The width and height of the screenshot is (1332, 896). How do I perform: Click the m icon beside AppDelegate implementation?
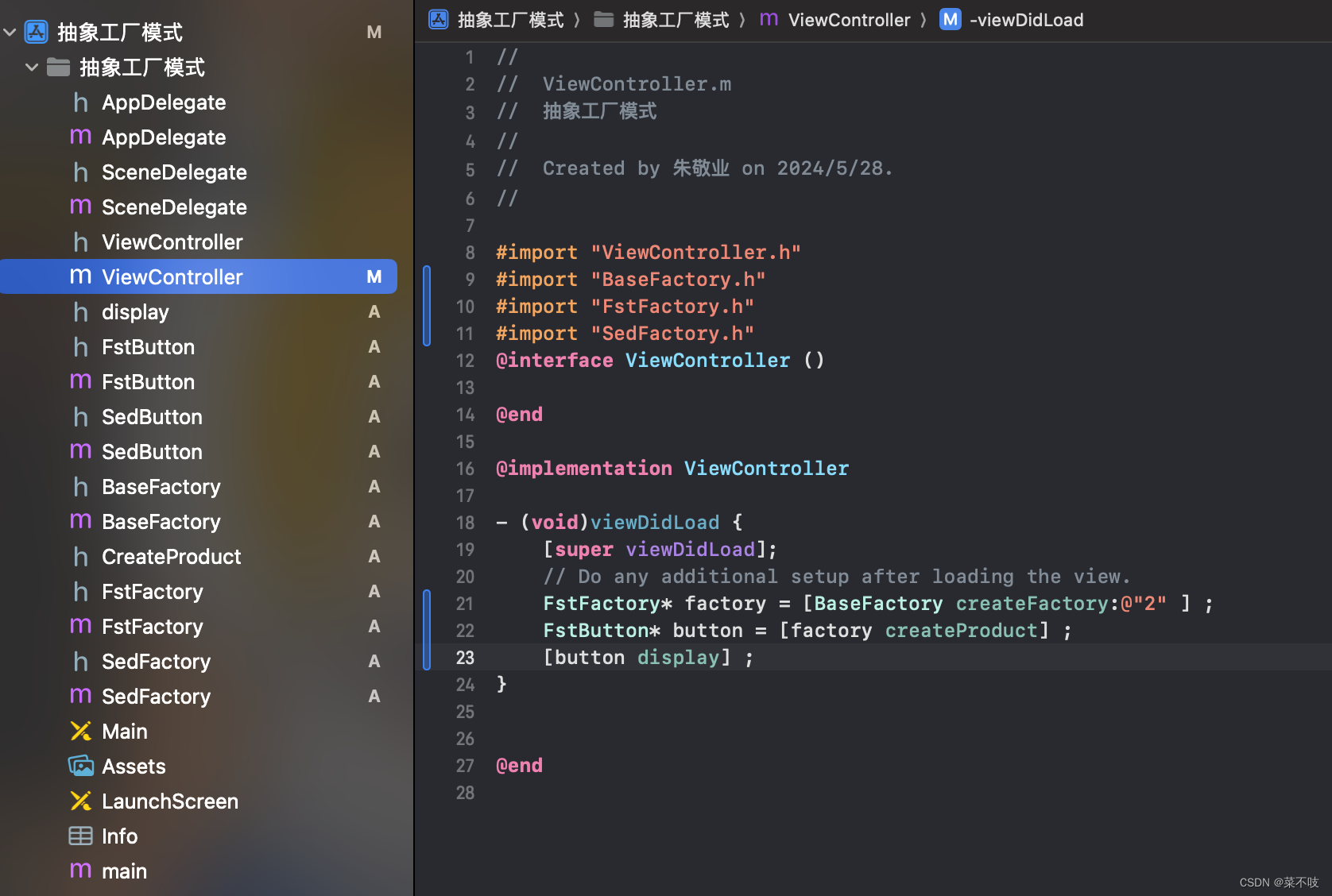point(80,137)
